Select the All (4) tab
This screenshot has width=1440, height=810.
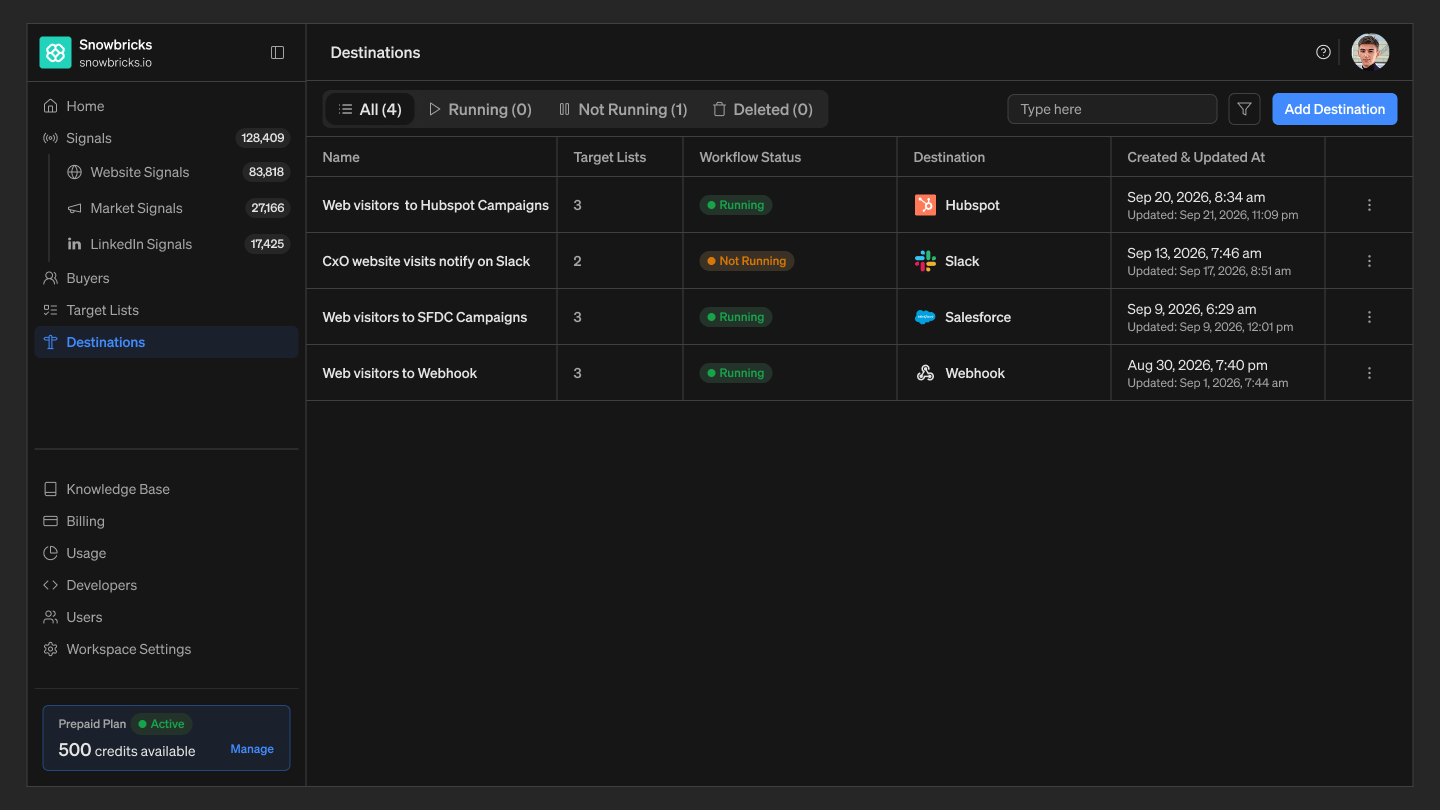(x=370, y=109)
